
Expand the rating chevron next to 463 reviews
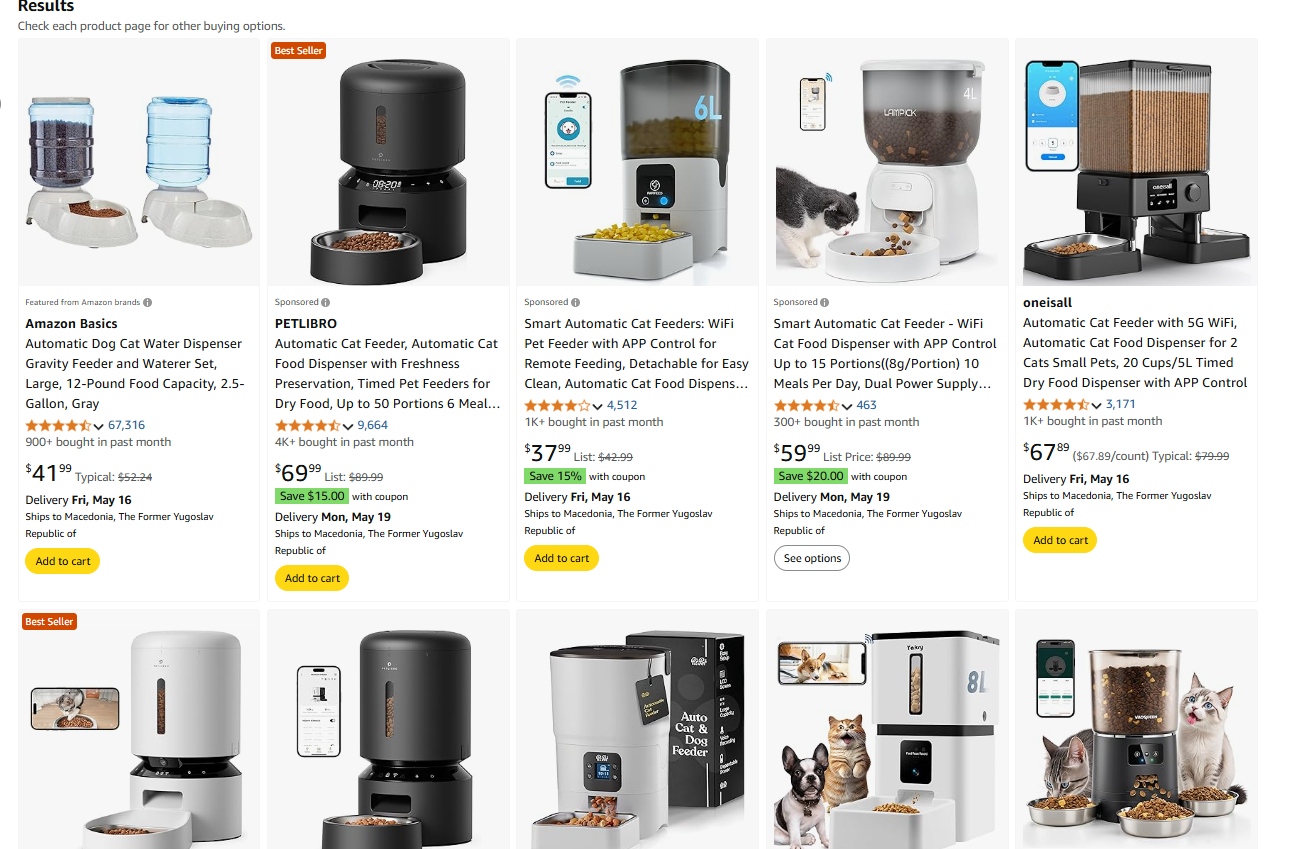[846, 406]
